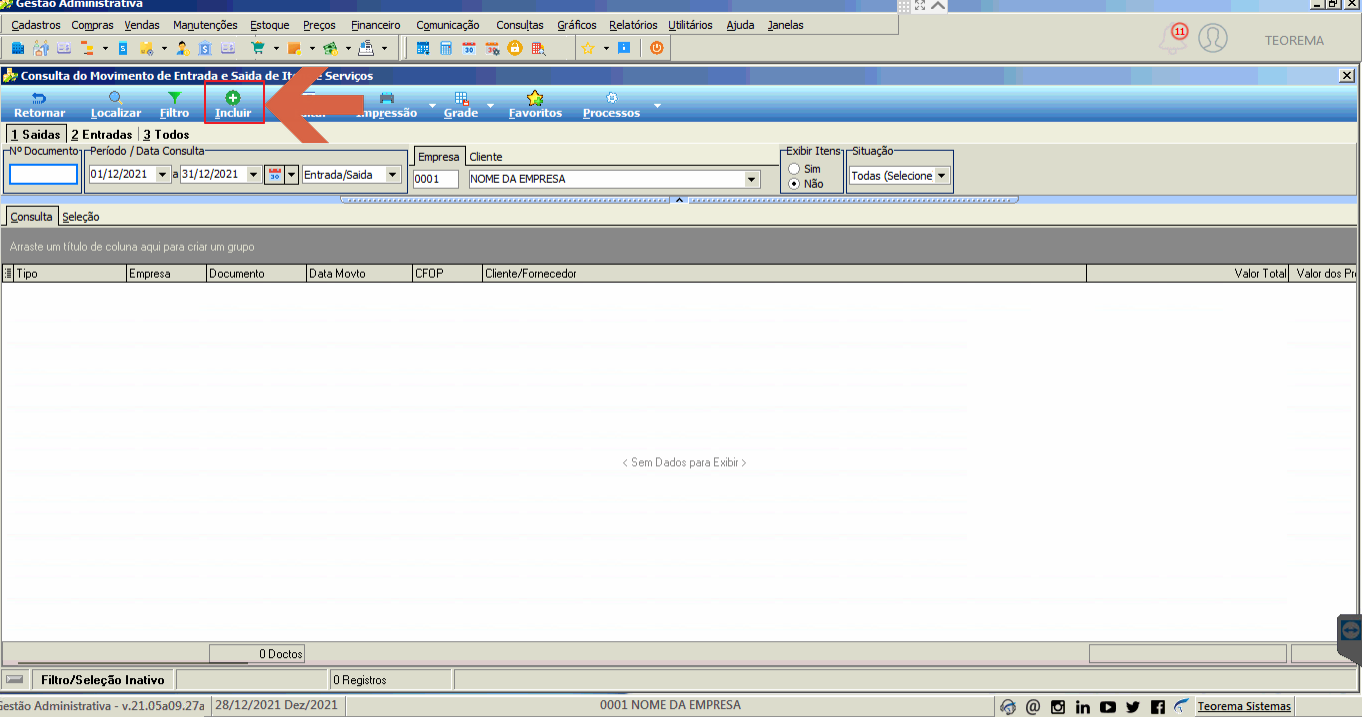The image size is (1362, 717).
Task: Open dropdown arrow next to shopping cart icon
Action: (275, 47)
